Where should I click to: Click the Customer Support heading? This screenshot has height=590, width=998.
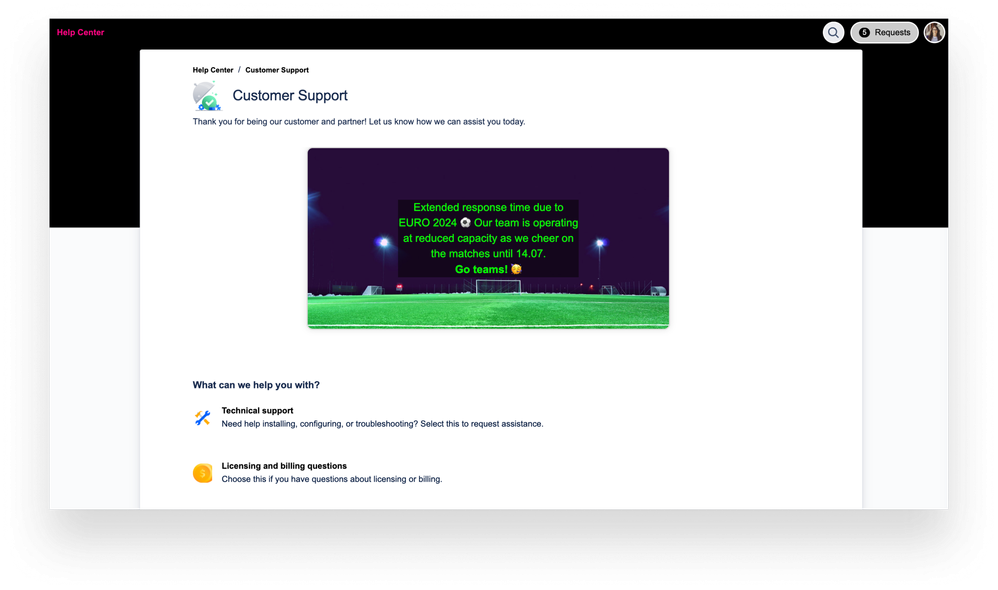(x=290, y=95)
